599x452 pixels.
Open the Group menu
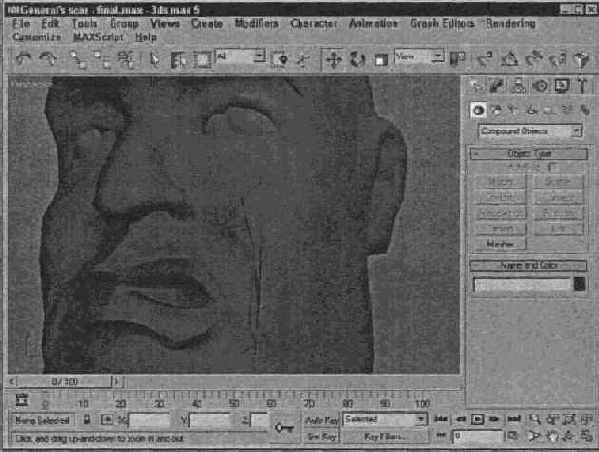(x=124, y=24)
